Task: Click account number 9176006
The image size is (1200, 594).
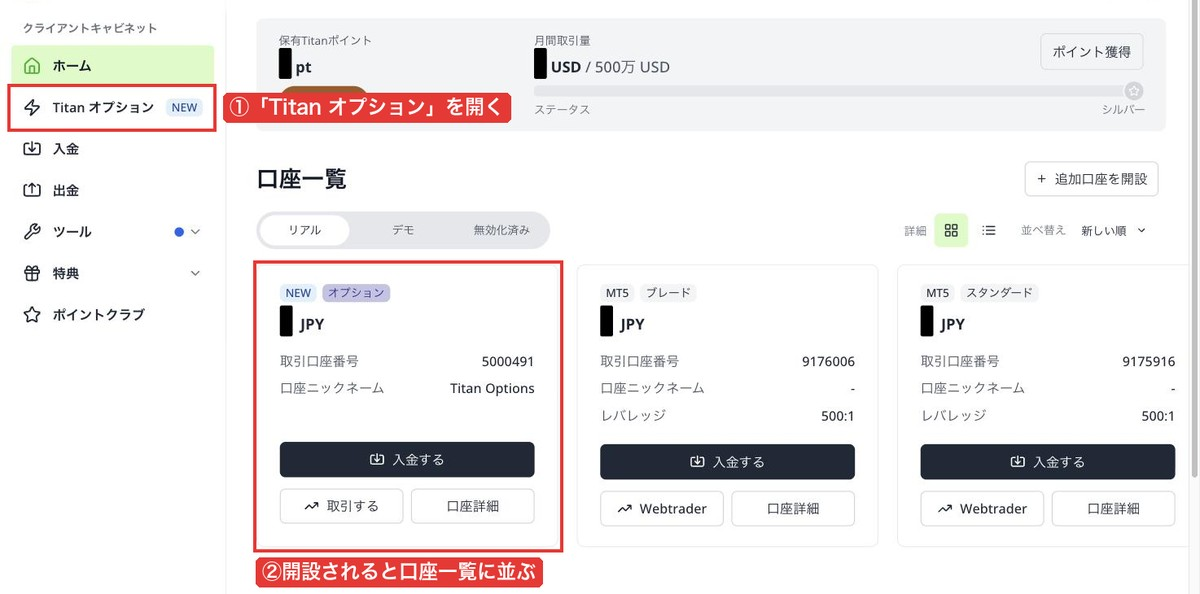Action: [x=828, y=362]
